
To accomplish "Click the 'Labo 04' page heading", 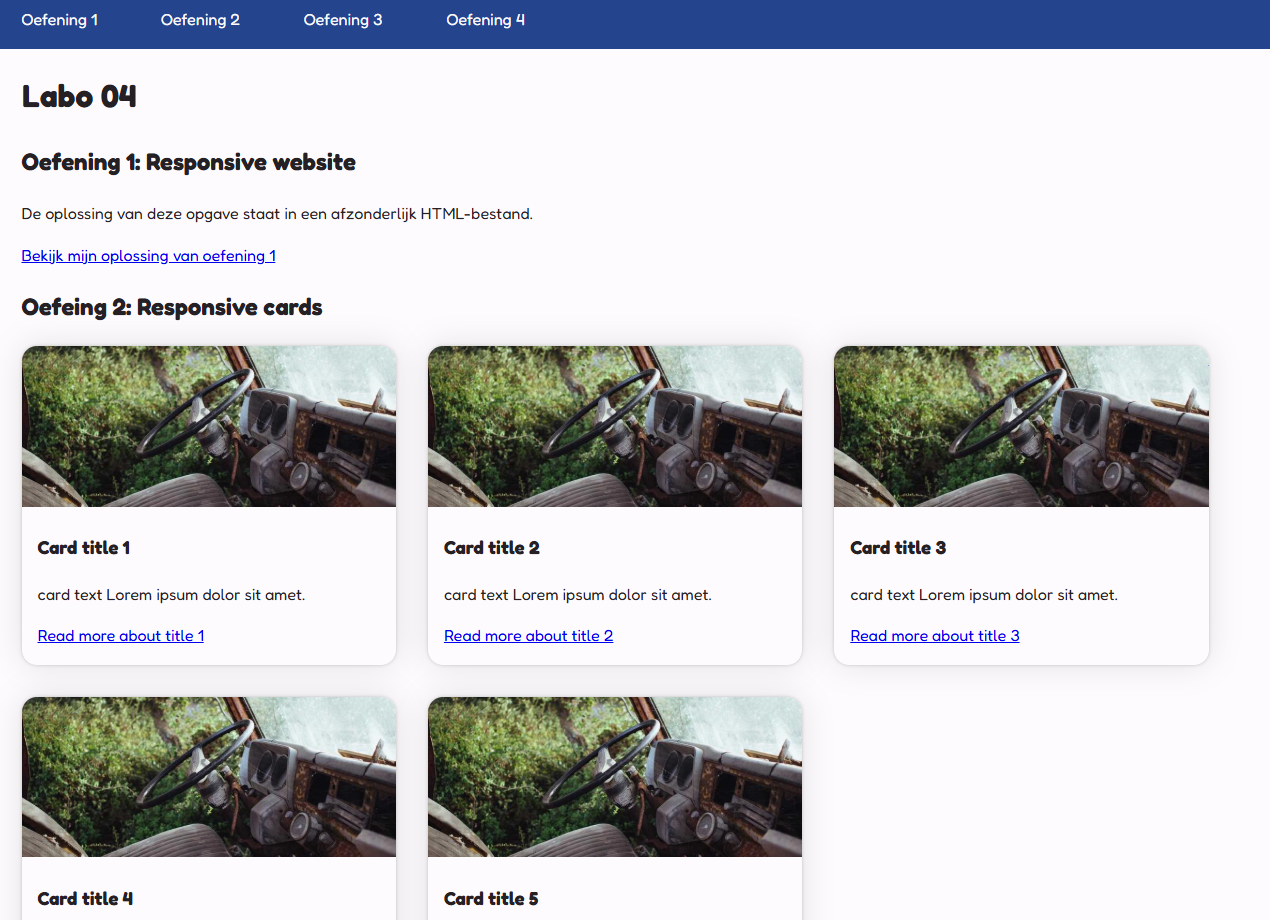I will pyautogui.click(x=79, y=97).
